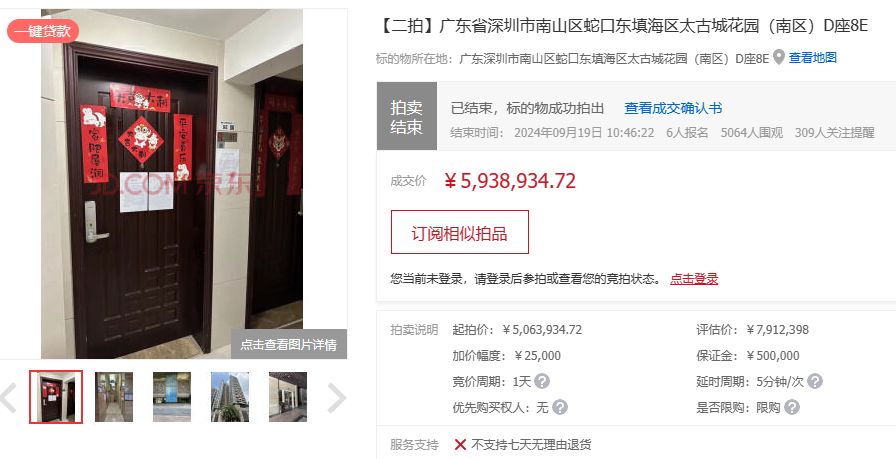Click the 订阅相似拍品 button
Image resolution: width=896 pixels, height=459 pixels.
coord(459,232)
